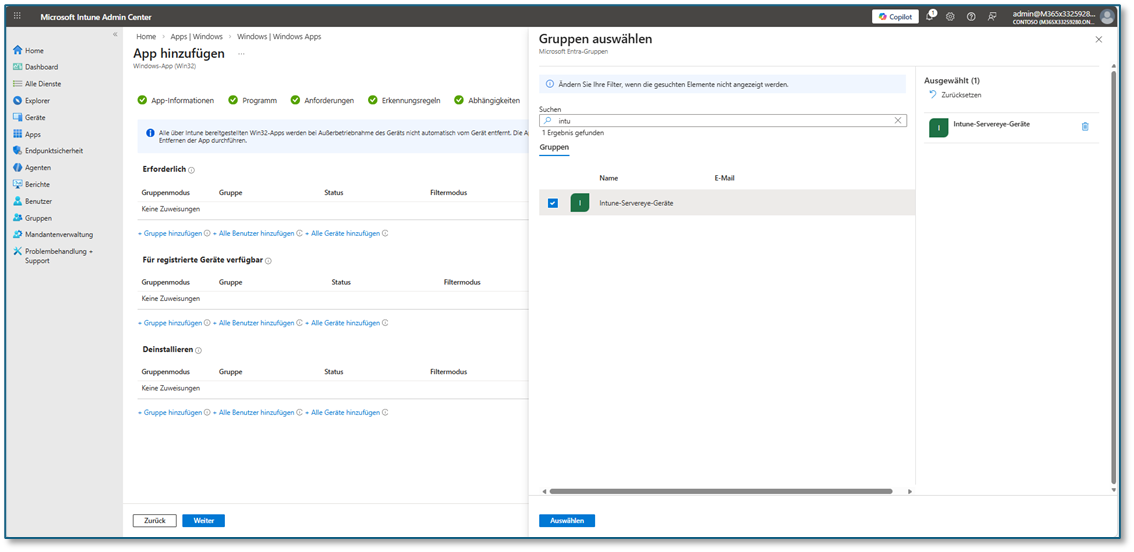
Task: Click the Weiter button
Action: [204, 520]
